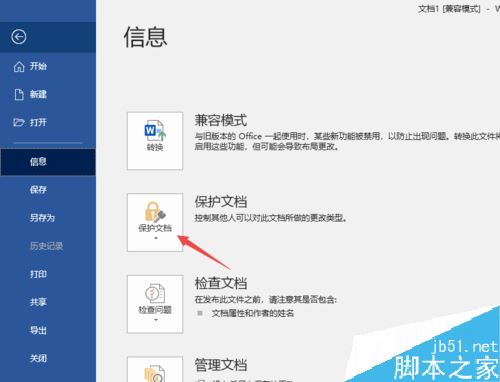
Task: Click the 文档属性和作者的姓名 text
Action: (x=253, y=313)
